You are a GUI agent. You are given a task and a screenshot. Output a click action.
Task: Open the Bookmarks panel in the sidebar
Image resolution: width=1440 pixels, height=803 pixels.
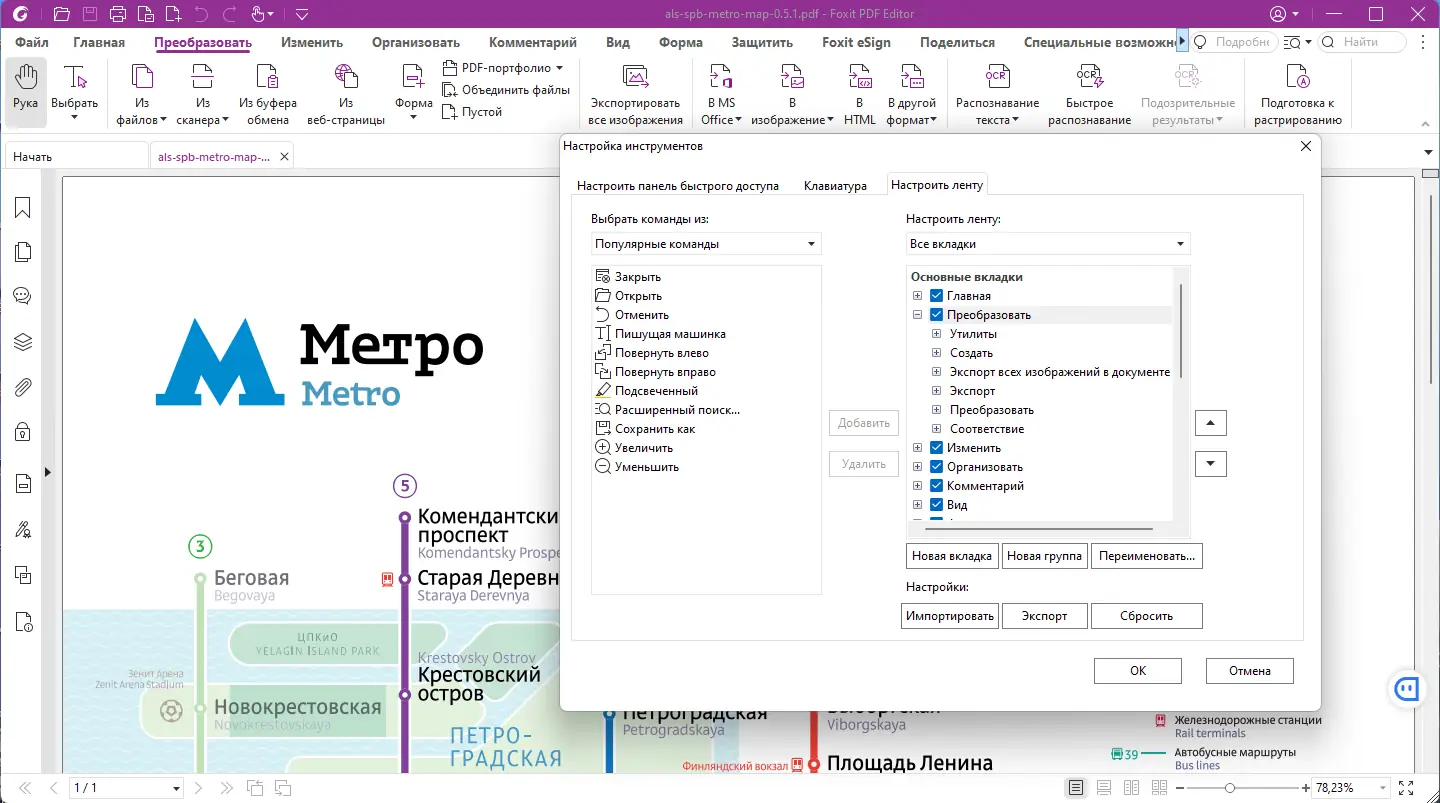pyautogui.click(x=22, y=207)
